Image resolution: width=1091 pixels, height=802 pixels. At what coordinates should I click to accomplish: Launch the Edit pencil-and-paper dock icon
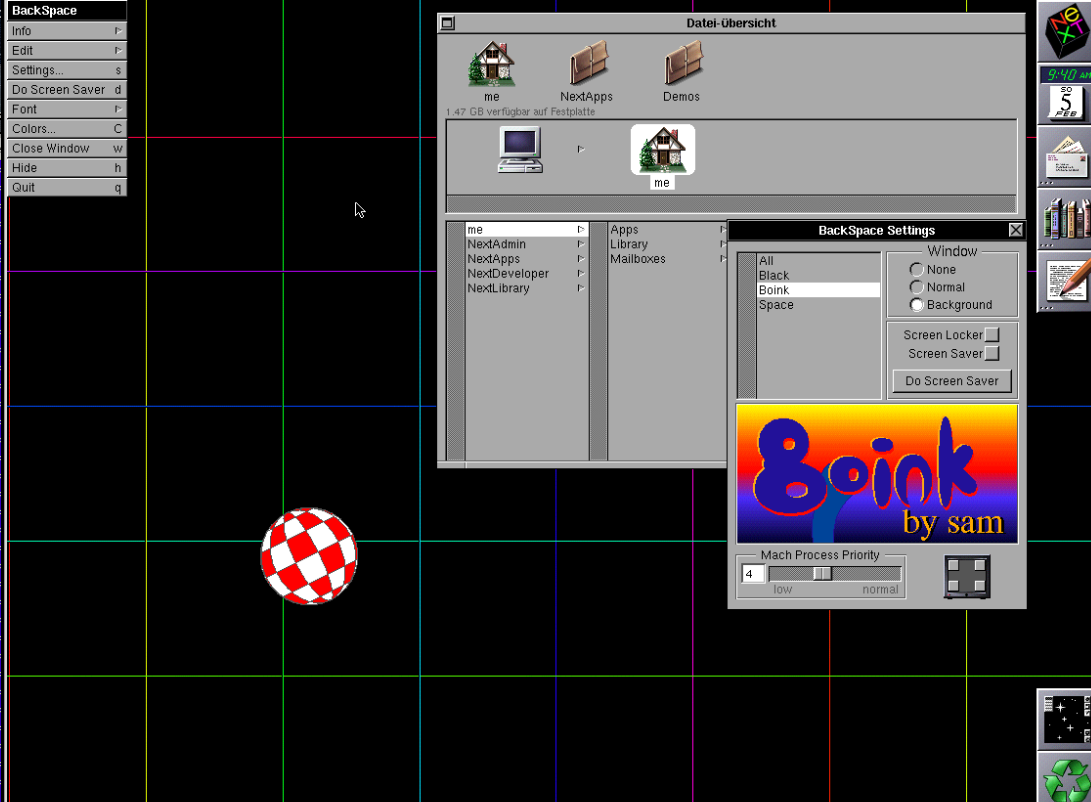pyautogui.click(x=1066, y=280)
